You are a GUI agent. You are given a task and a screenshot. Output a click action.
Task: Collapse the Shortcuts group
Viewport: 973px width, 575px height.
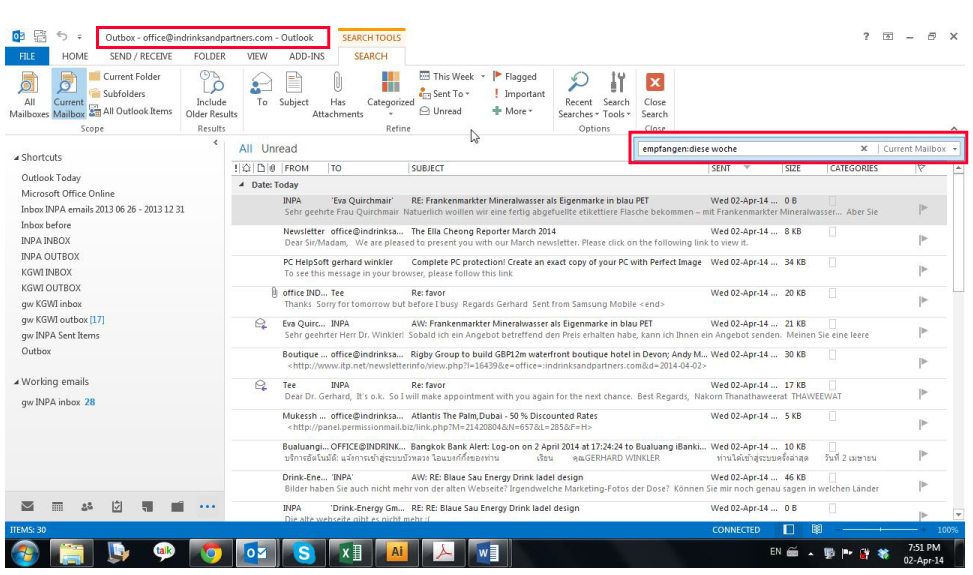pos(16,158)
